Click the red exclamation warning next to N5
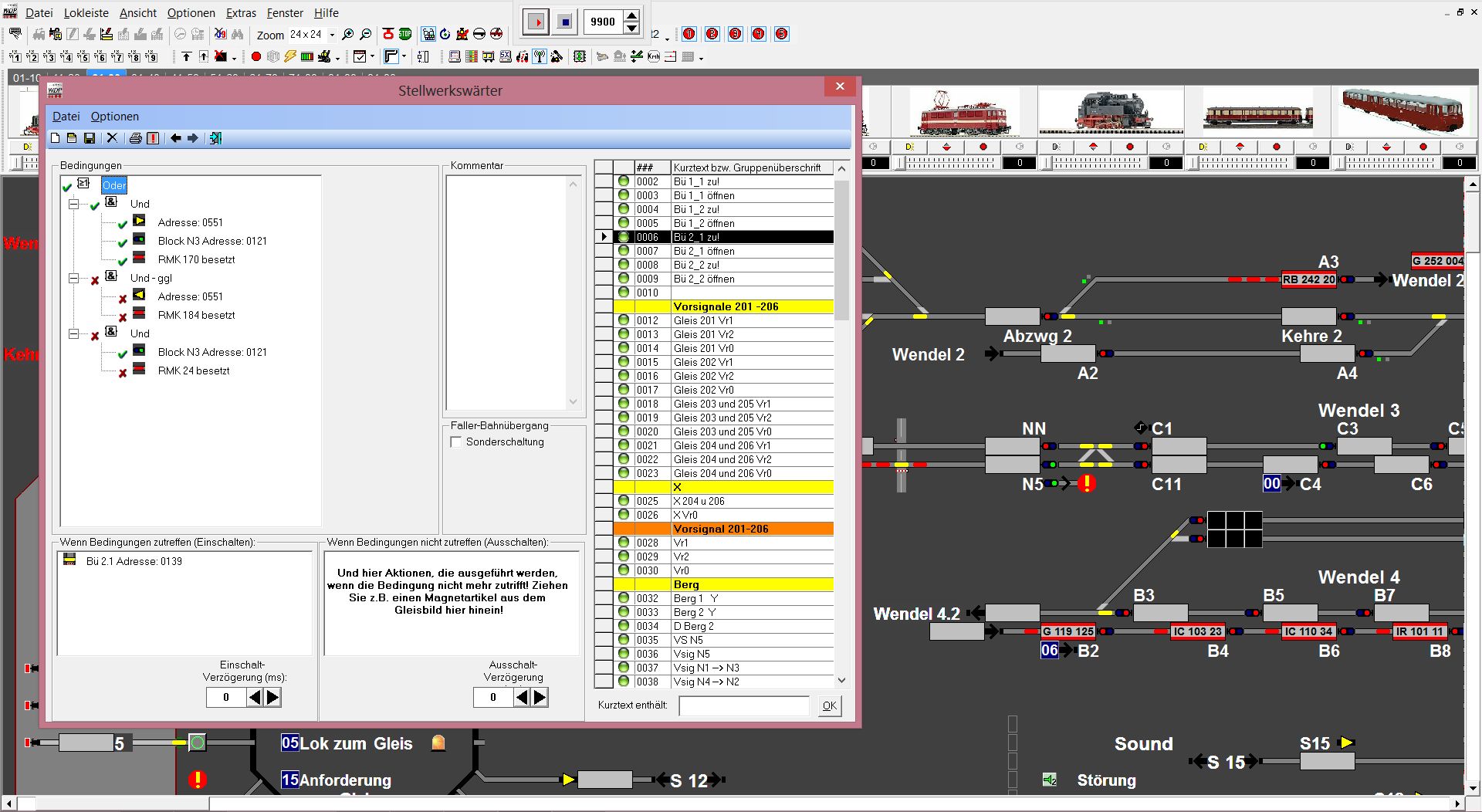This screenshot has width=1482, height=812. [x=1087, y=484]
